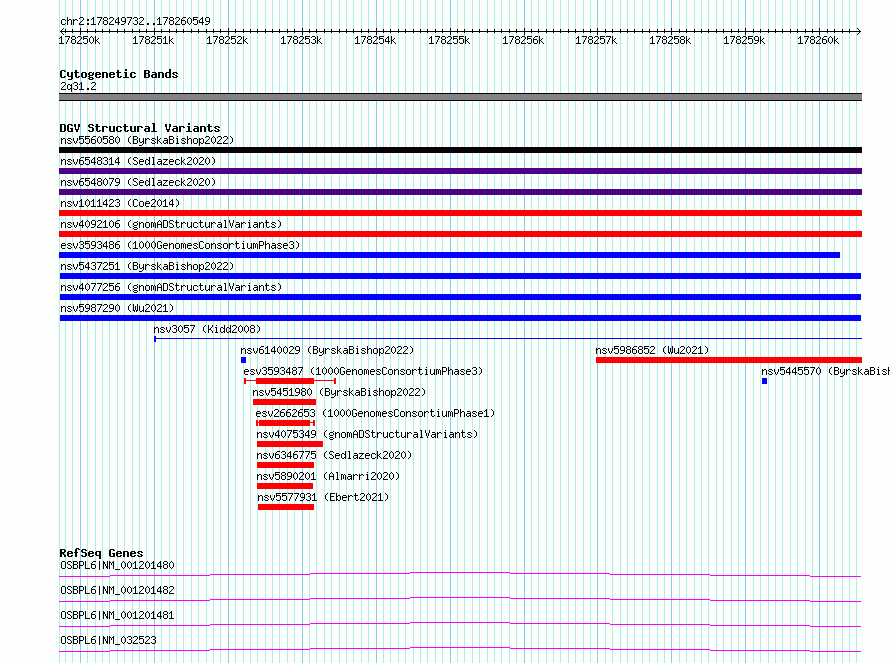Select nsv5987290 (Wu2021) label

click(x=117, y=308)
